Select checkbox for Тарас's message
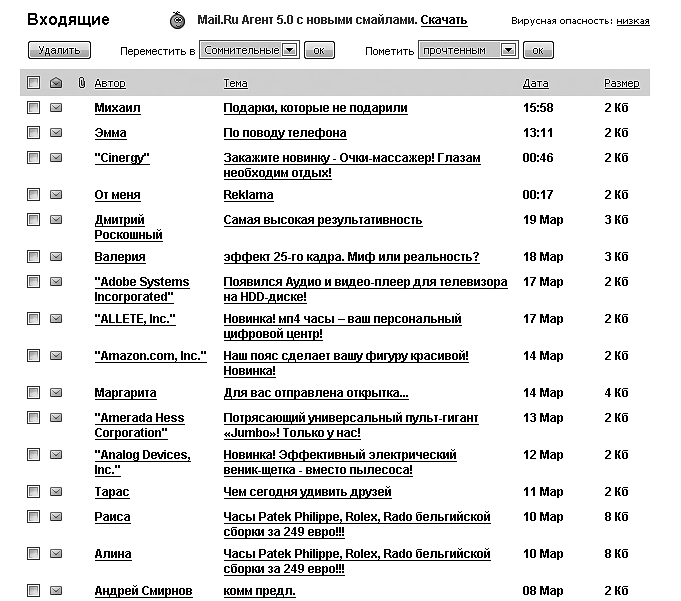This screenshot has width=681, height=601. [x=33, y=492]
